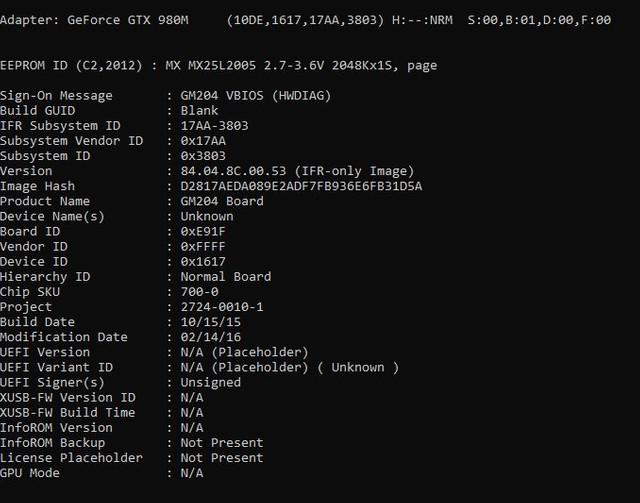Select the Version 84.04.8C.00.53 text
This screenshot has height=503, width=640.
click(x=233, y=171)
